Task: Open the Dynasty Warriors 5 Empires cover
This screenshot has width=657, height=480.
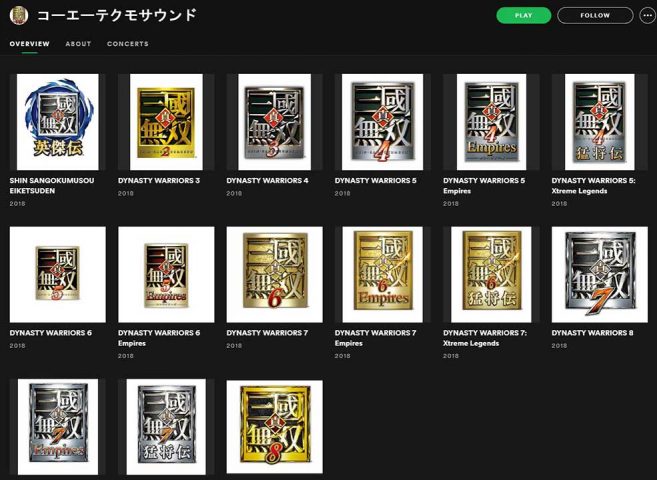Action: pos(491,122)
